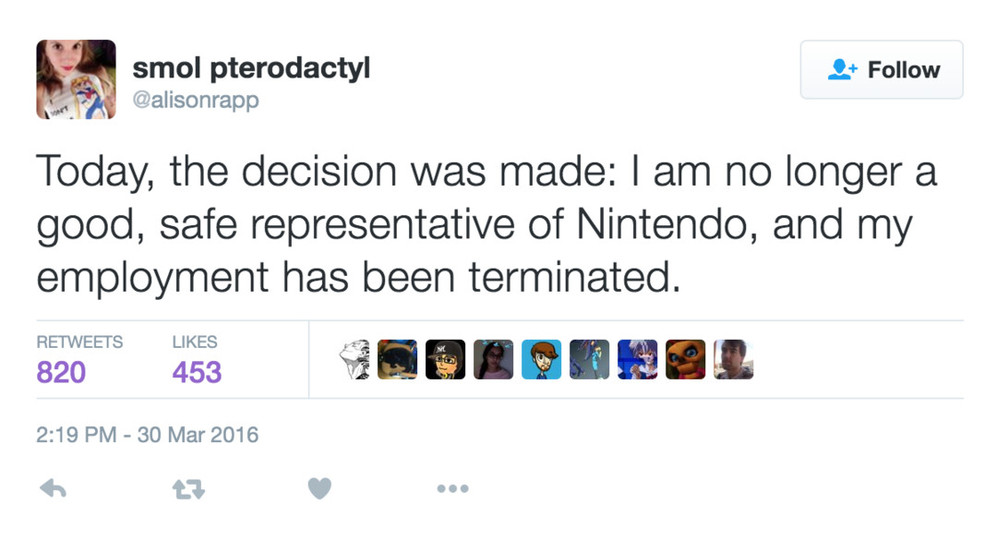This screenshot has height=540, width=997.
Task: Click the cartoon avatar with black cap and glasses
Action: click(445, 360)
